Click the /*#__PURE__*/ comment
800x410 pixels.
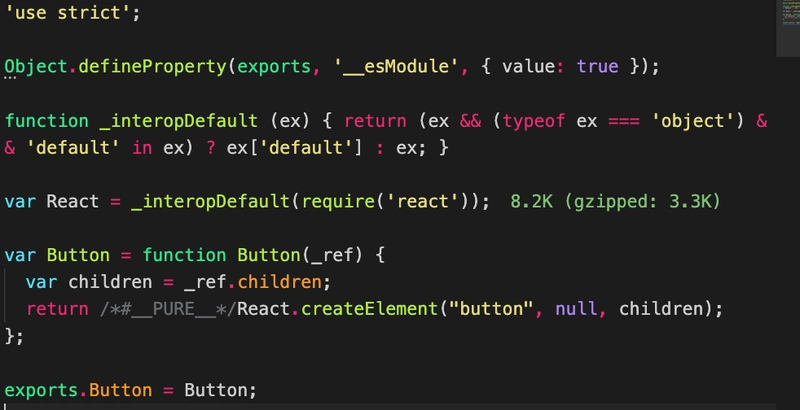click(x=167, y=308)
